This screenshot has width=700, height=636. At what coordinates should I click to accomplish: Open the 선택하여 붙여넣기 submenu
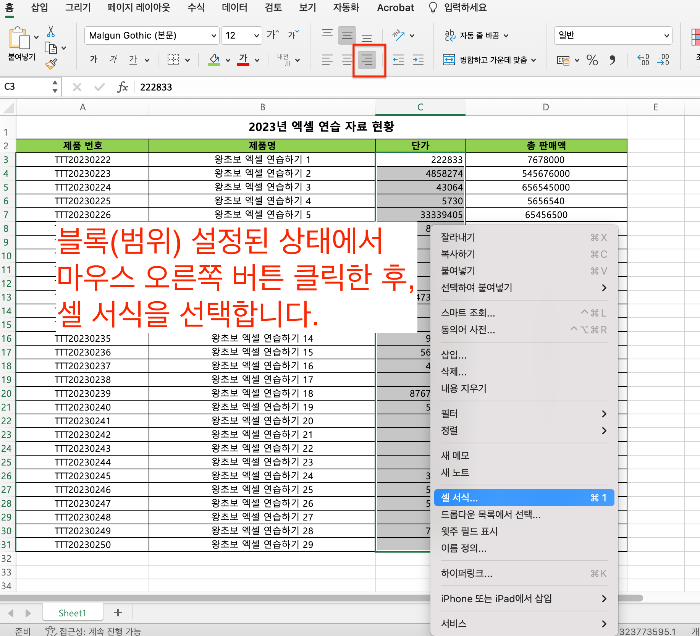tap(524, 287)
